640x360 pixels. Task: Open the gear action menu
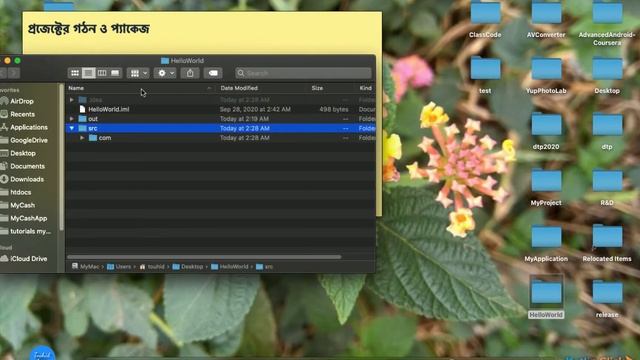[165, 73]
